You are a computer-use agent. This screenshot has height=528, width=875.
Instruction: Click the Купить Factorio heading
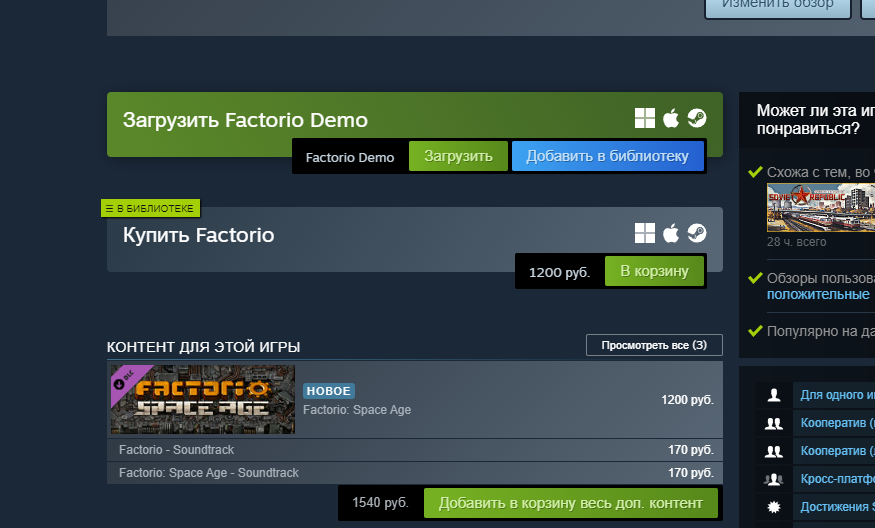[x=198, y=235]
